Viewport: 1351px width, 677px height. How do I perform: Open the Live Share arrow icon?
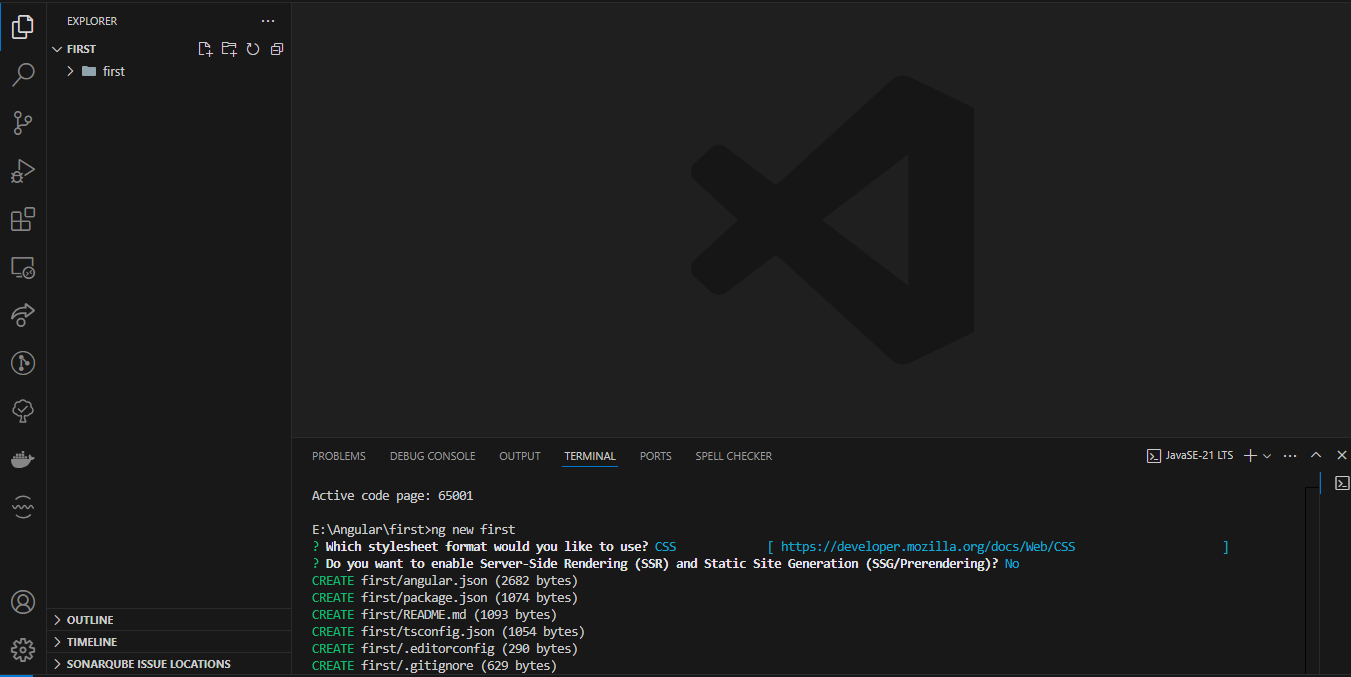coord(23,315)
